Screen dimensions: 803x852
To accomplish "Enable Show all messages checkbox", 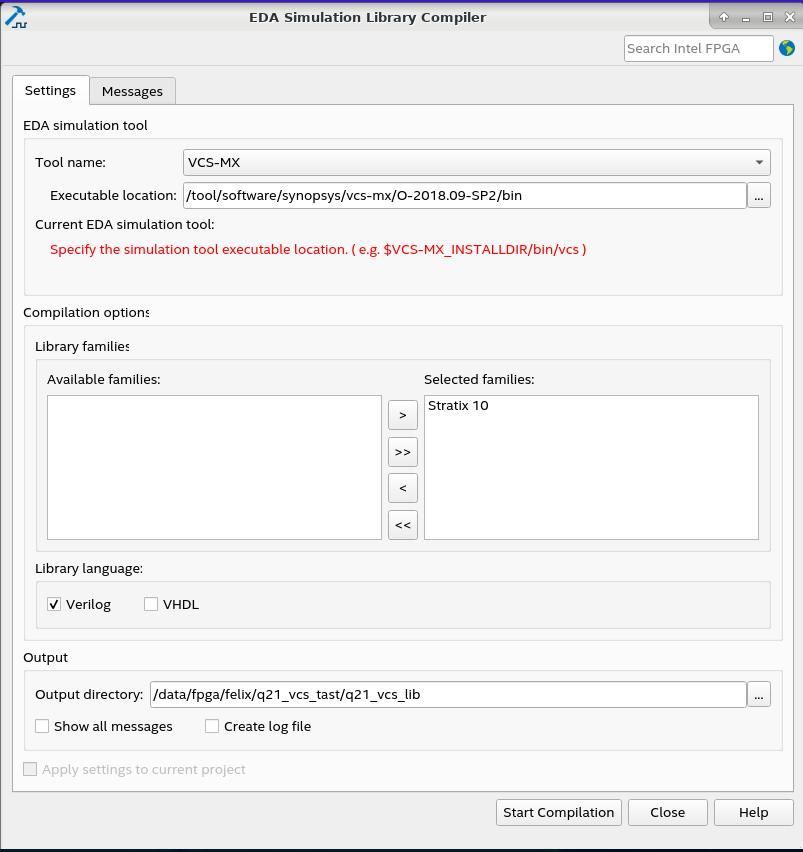I will [42, 726].
